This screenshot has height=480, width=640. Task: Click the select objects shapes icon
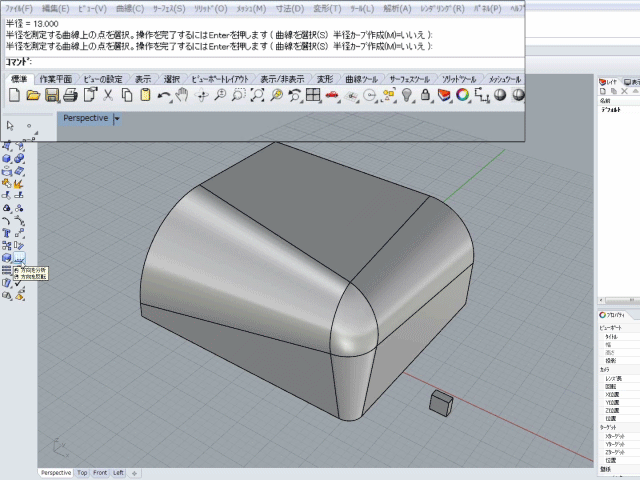point(389,96)
